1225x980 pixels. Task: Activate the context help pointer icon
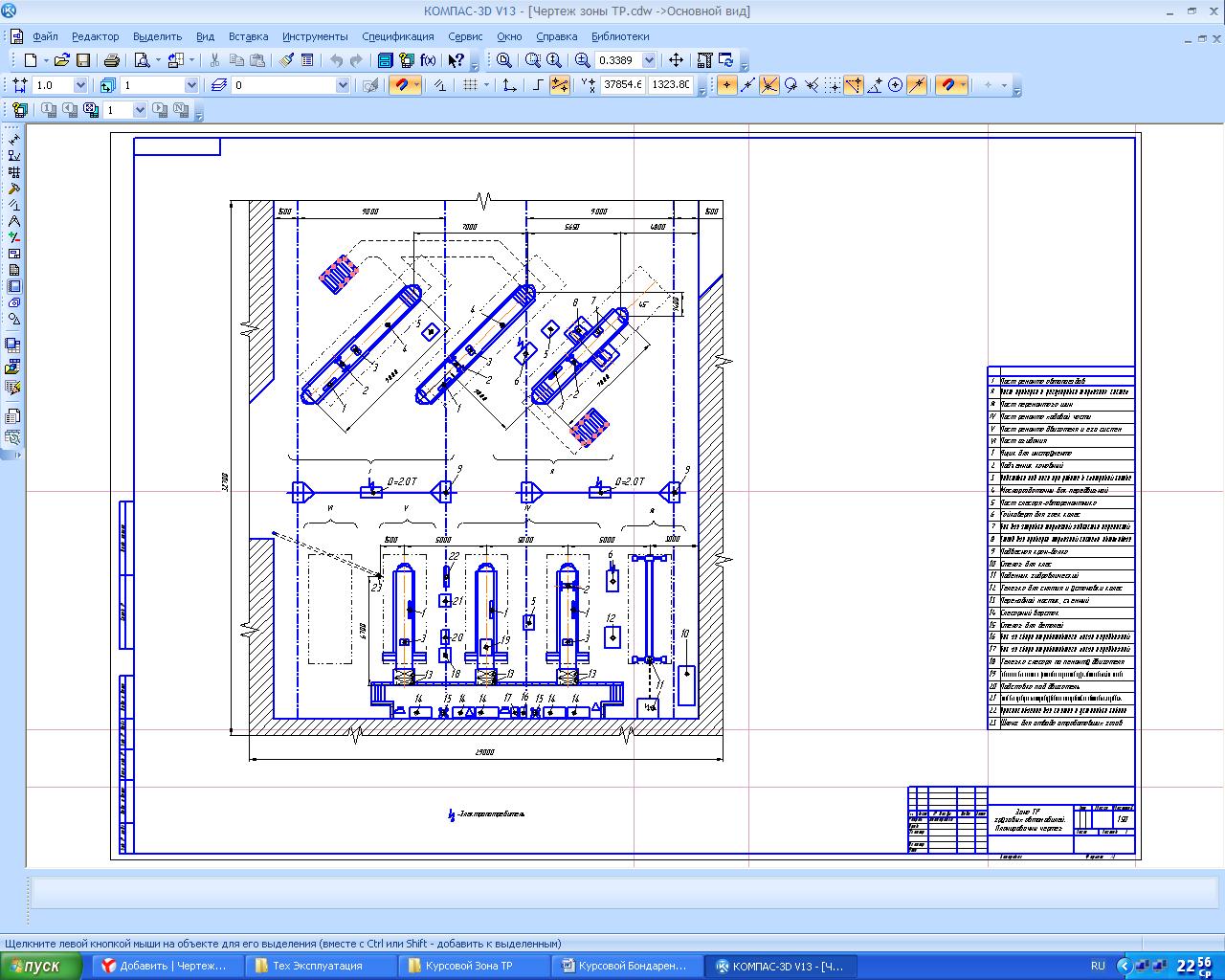click(x=456, y=59)
